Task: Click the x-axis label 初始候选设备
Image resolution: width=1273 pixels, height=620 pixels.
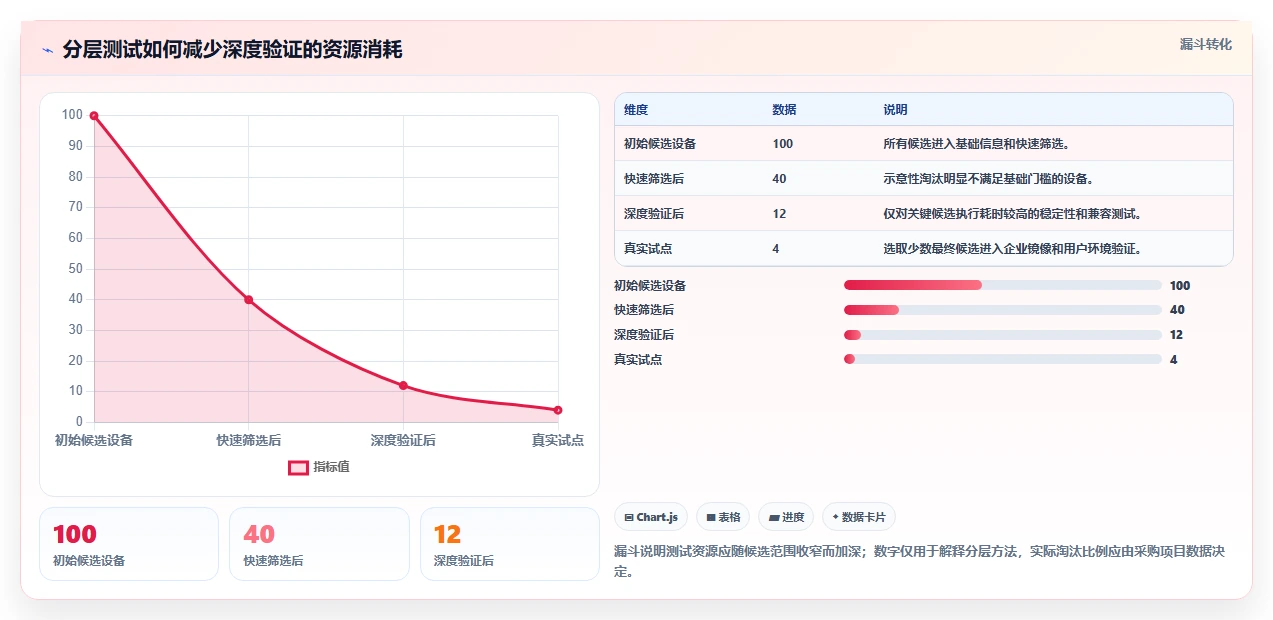Action: click(94, 440)
